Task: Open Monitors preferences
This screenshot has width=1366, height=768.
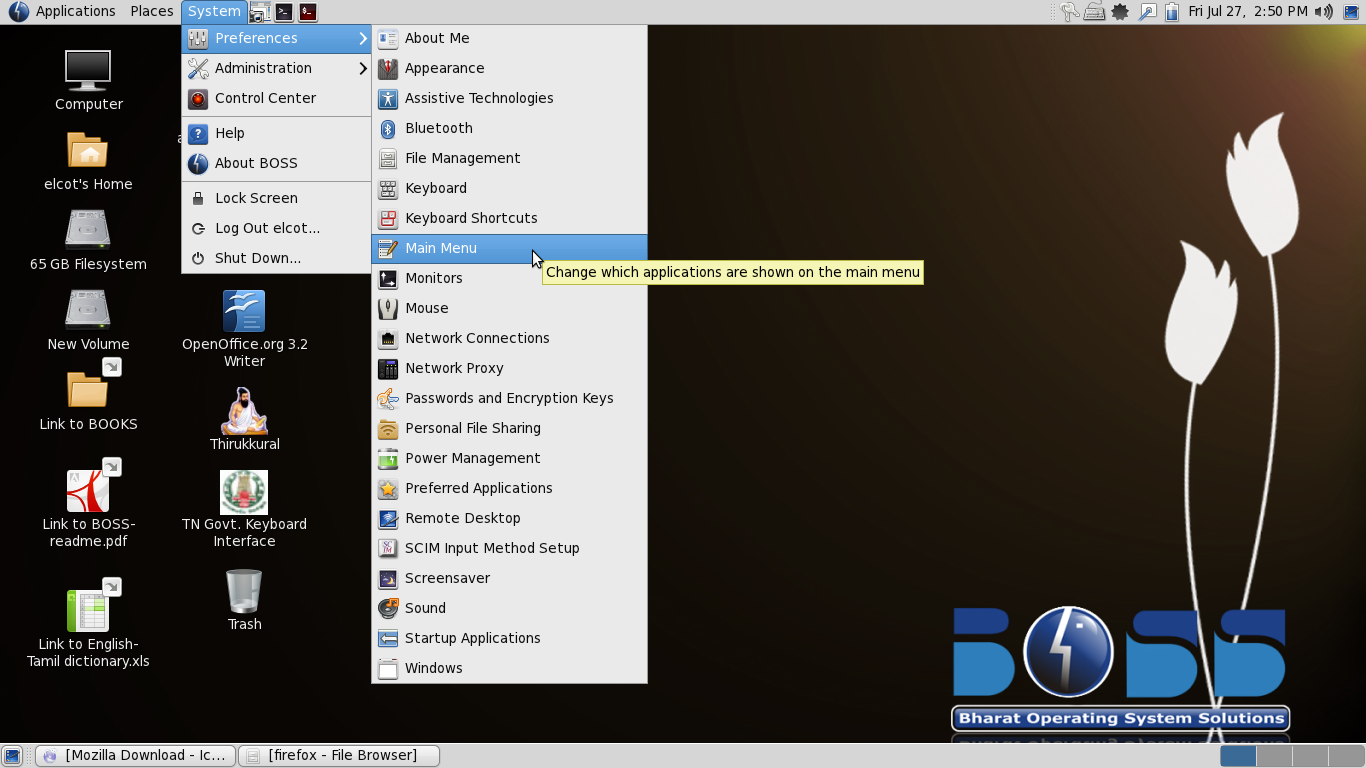Action: 509,278
